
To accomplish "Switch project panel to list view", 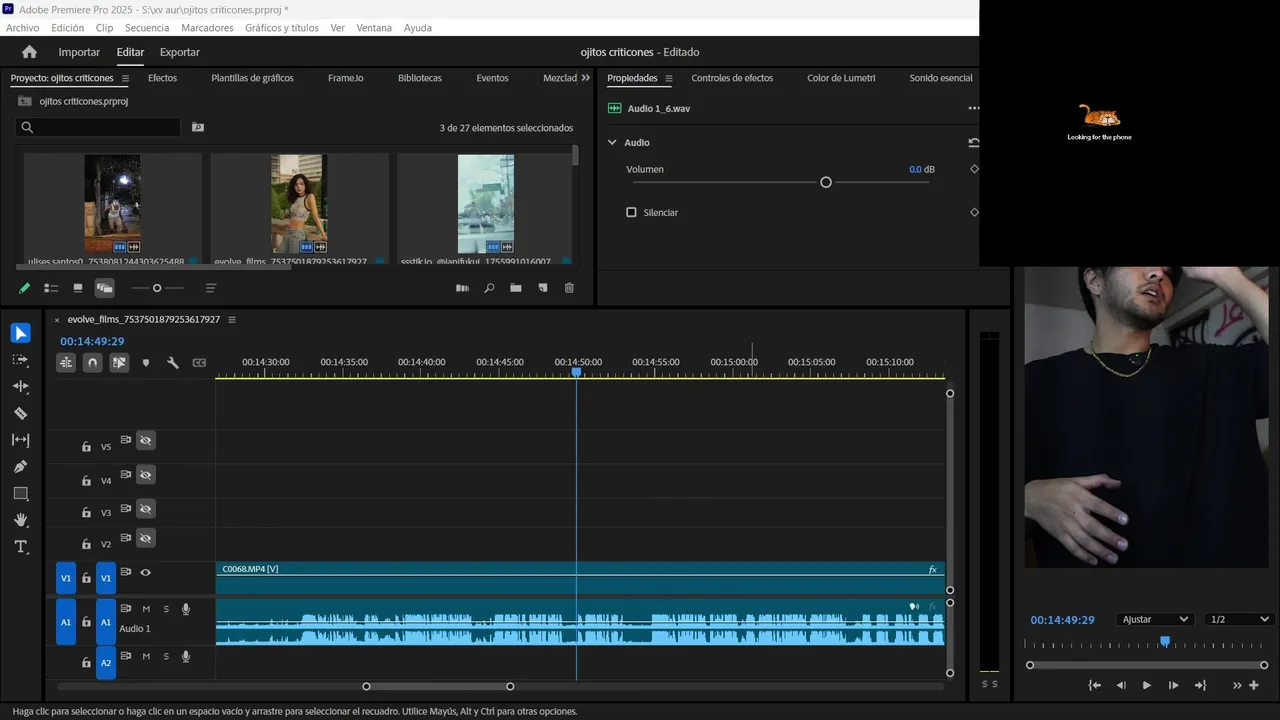I will point(51,288).
